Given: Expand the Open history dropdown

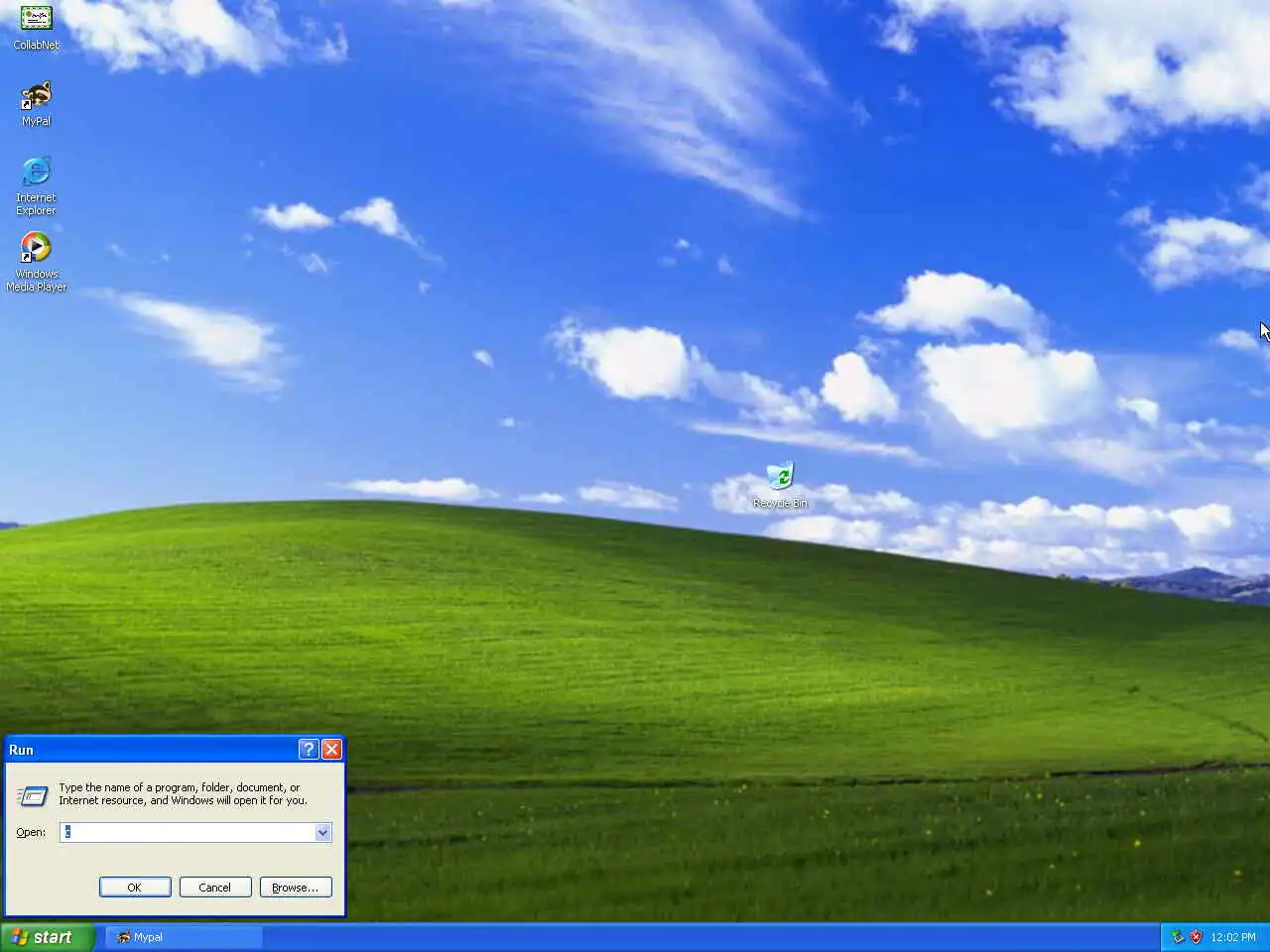Looking at the screenshot, I should [x=322, y=832].
